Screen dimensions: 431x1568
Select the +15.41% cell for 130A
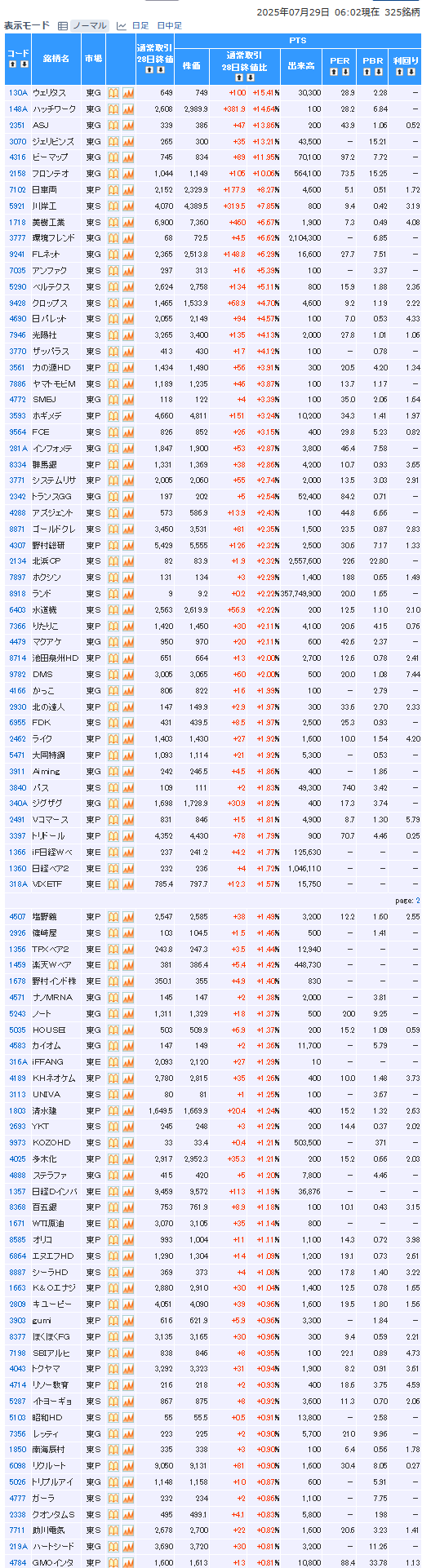264,93
